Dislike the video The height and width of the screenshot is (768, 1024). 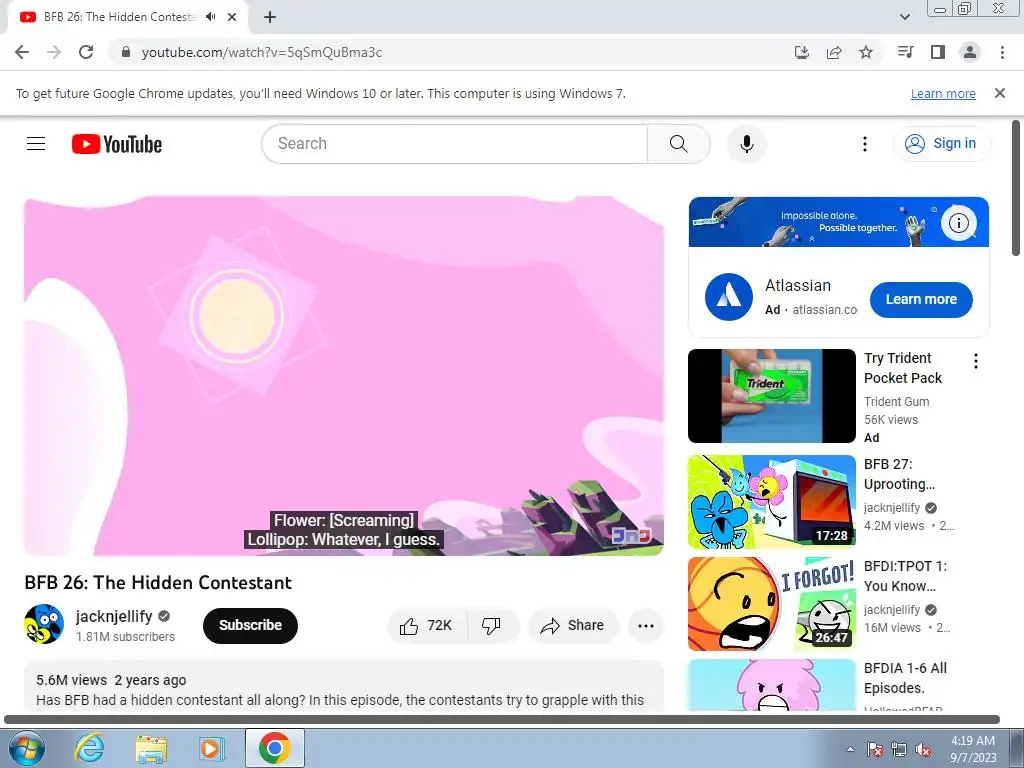[492, 626]
